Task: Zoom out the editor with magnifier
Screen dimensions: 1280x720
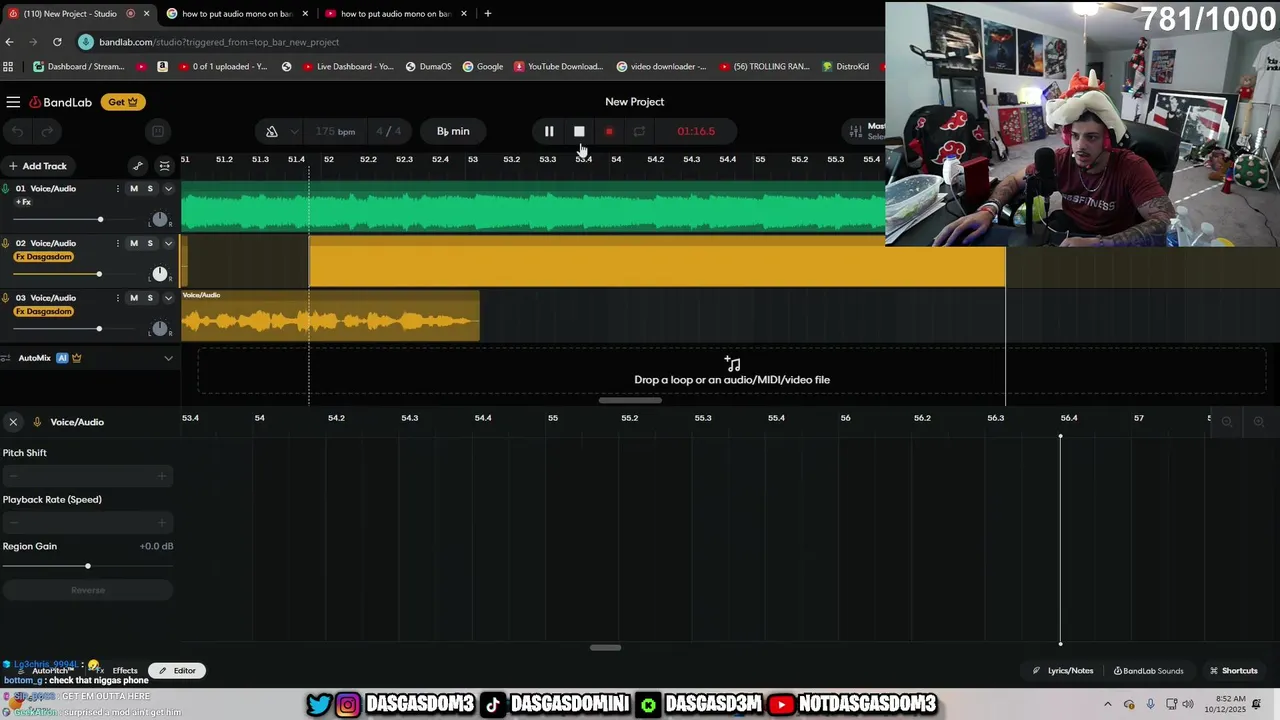Action: [1227, 422]
